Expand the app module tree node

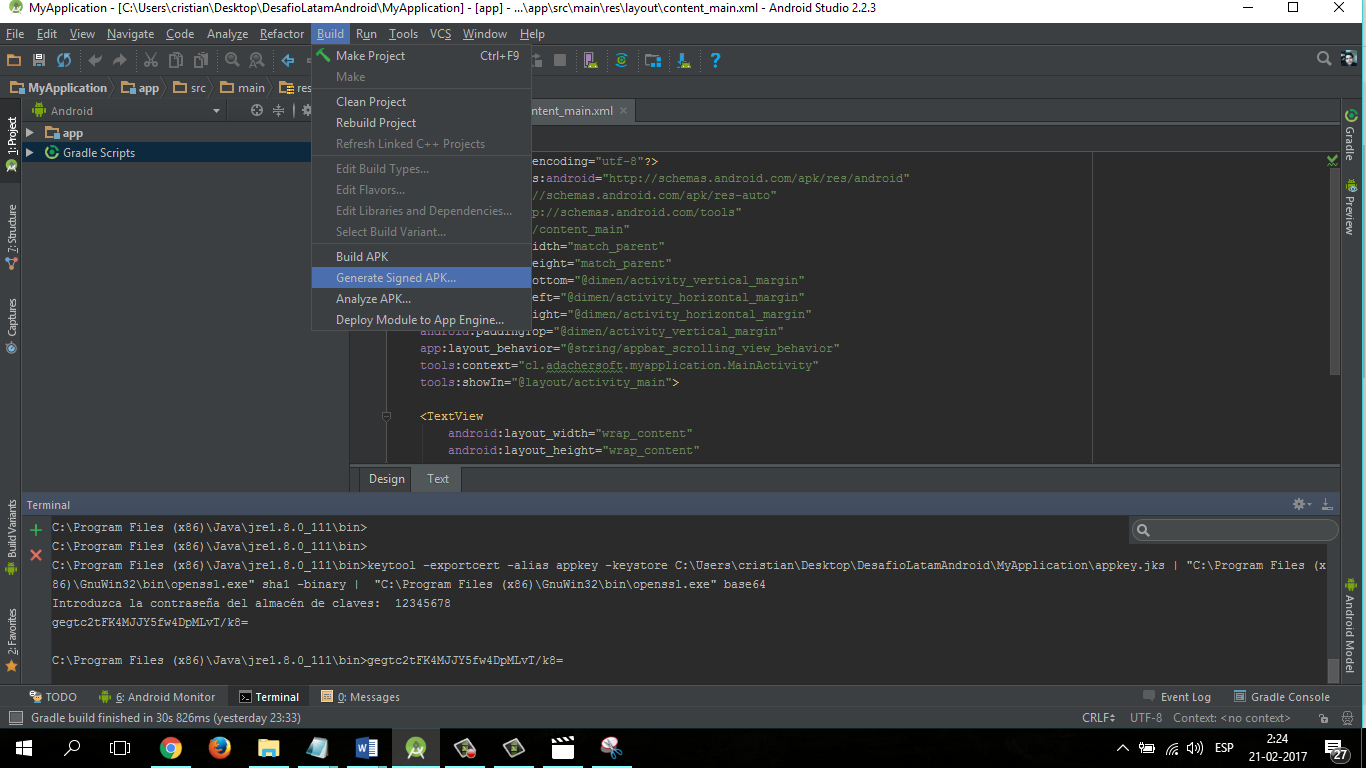coord(30,132)
